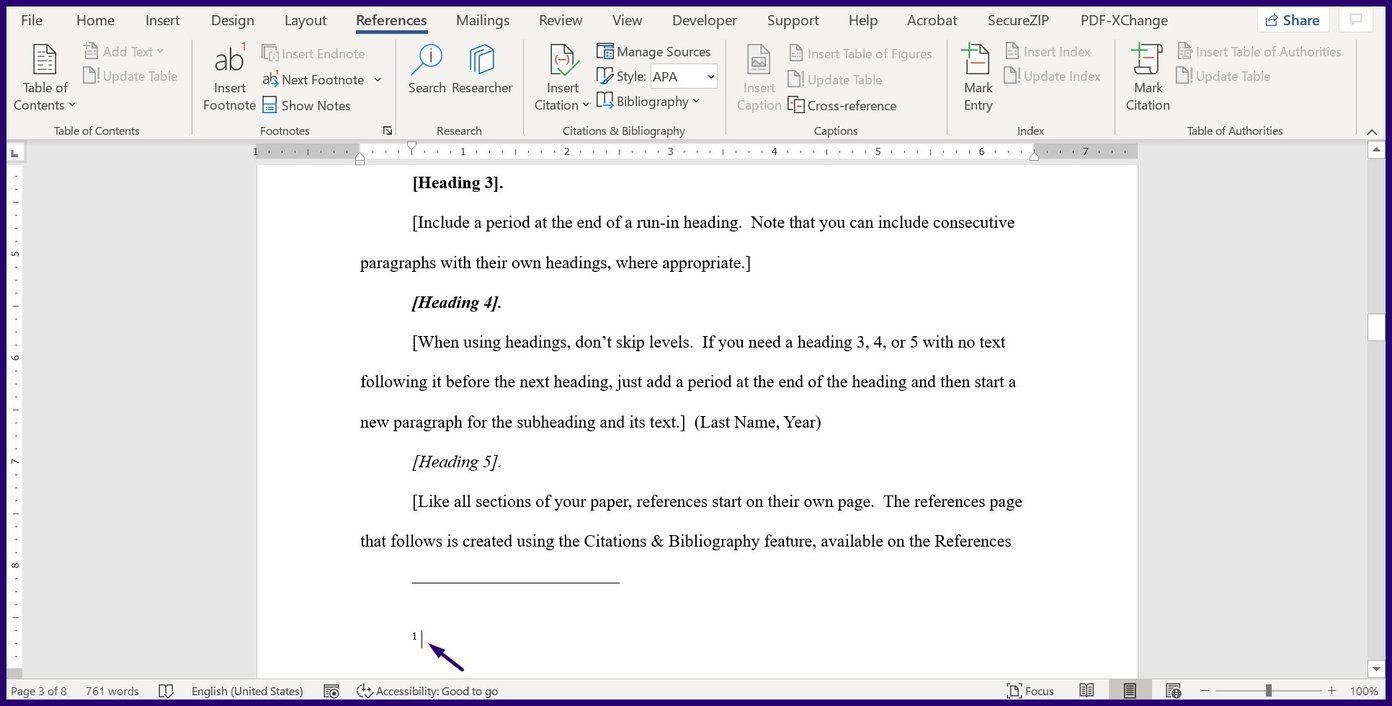This screenshot has width=1392, height=706.
Task: Click English (United States) language indicator
Action: point(247,691)
